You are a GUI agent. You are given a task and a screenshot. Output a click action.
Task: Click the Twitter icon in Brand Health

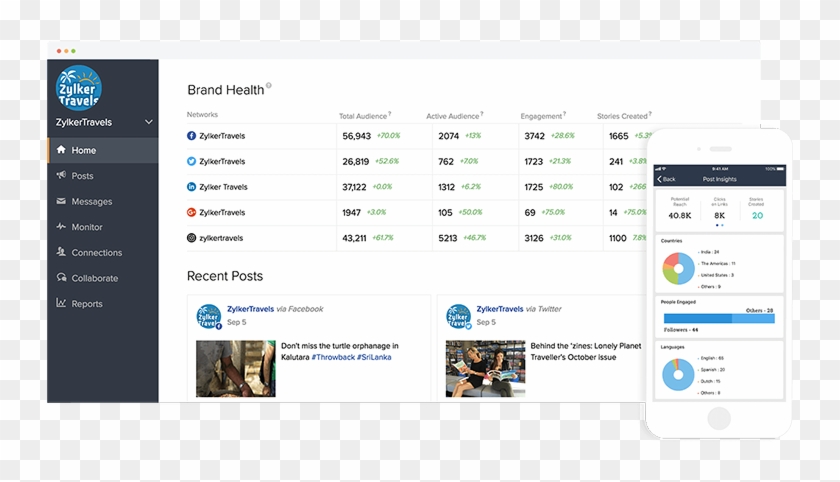[192, 161]
